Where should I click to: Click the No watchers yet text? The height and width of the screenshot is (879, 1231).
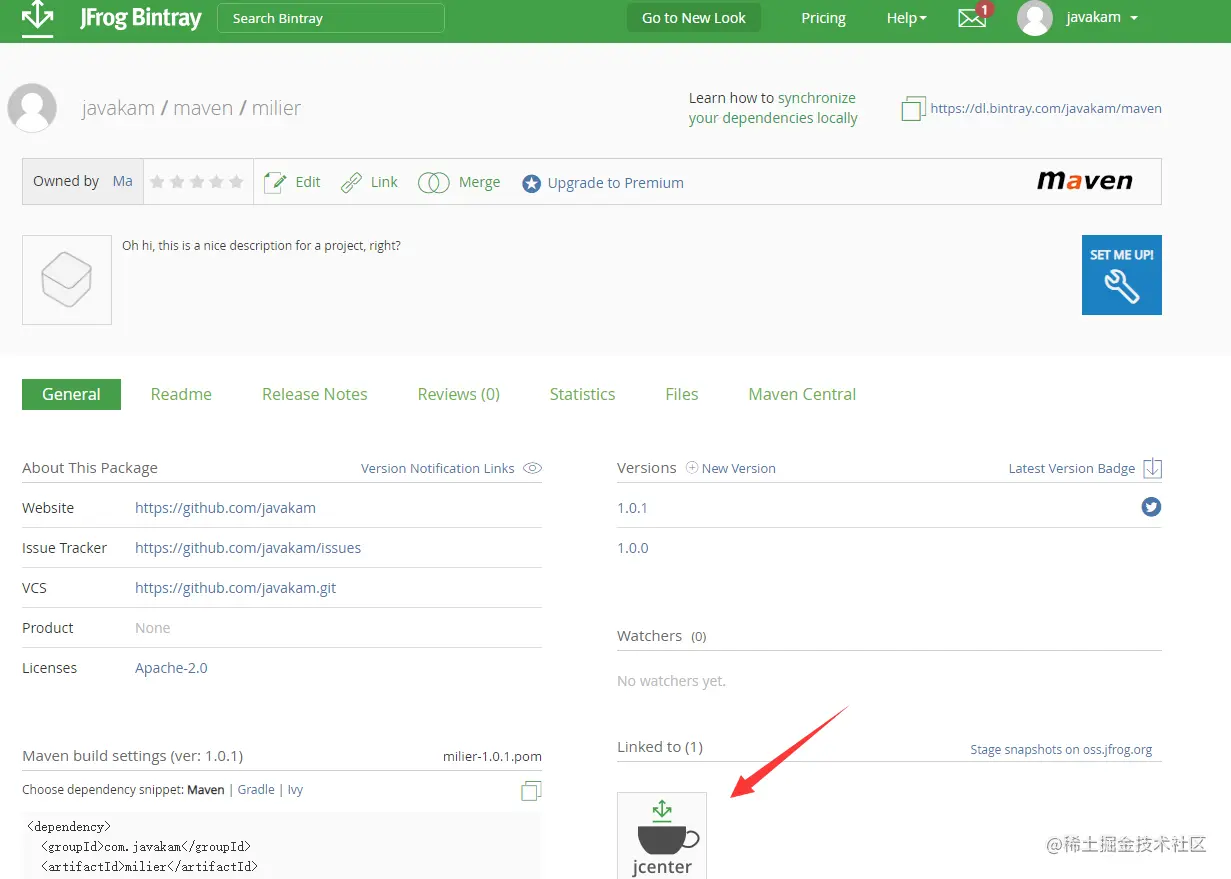tap(671, 681)
